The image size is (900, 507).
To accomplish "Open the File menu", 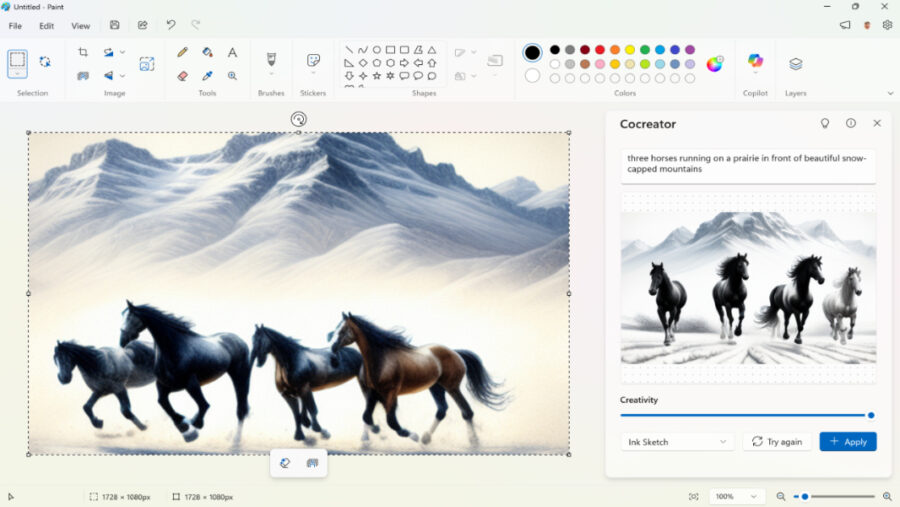I will click(15, 26).
